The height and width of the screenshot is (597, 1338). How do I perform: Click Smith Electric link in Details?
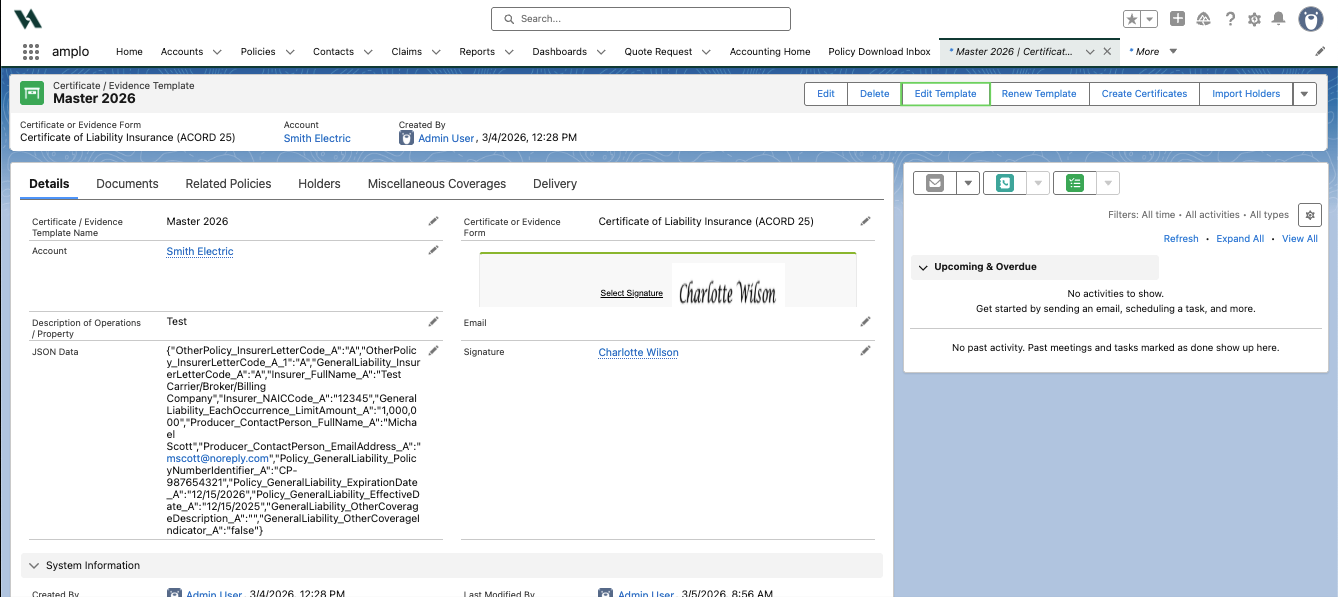coord(200,251)
